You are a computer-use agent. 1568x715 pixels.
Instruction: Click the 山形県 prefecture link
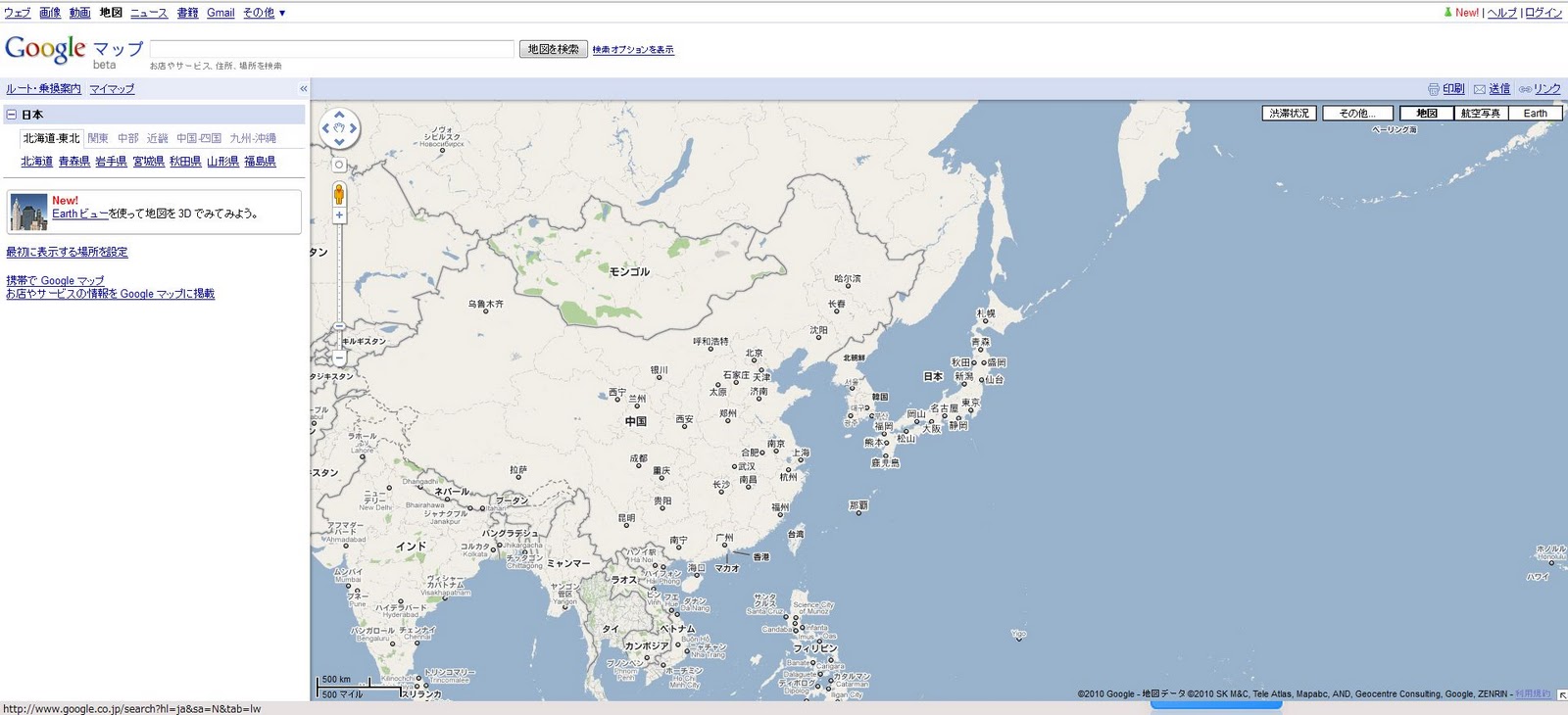point(222,162)
